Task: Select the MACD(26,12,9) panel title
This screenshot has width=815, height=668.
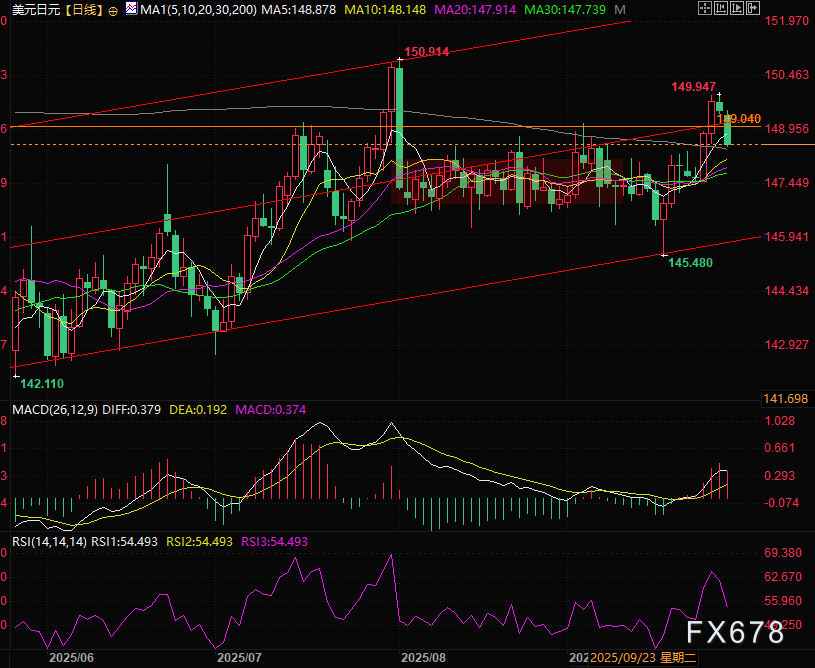Action: pos(54,408)
